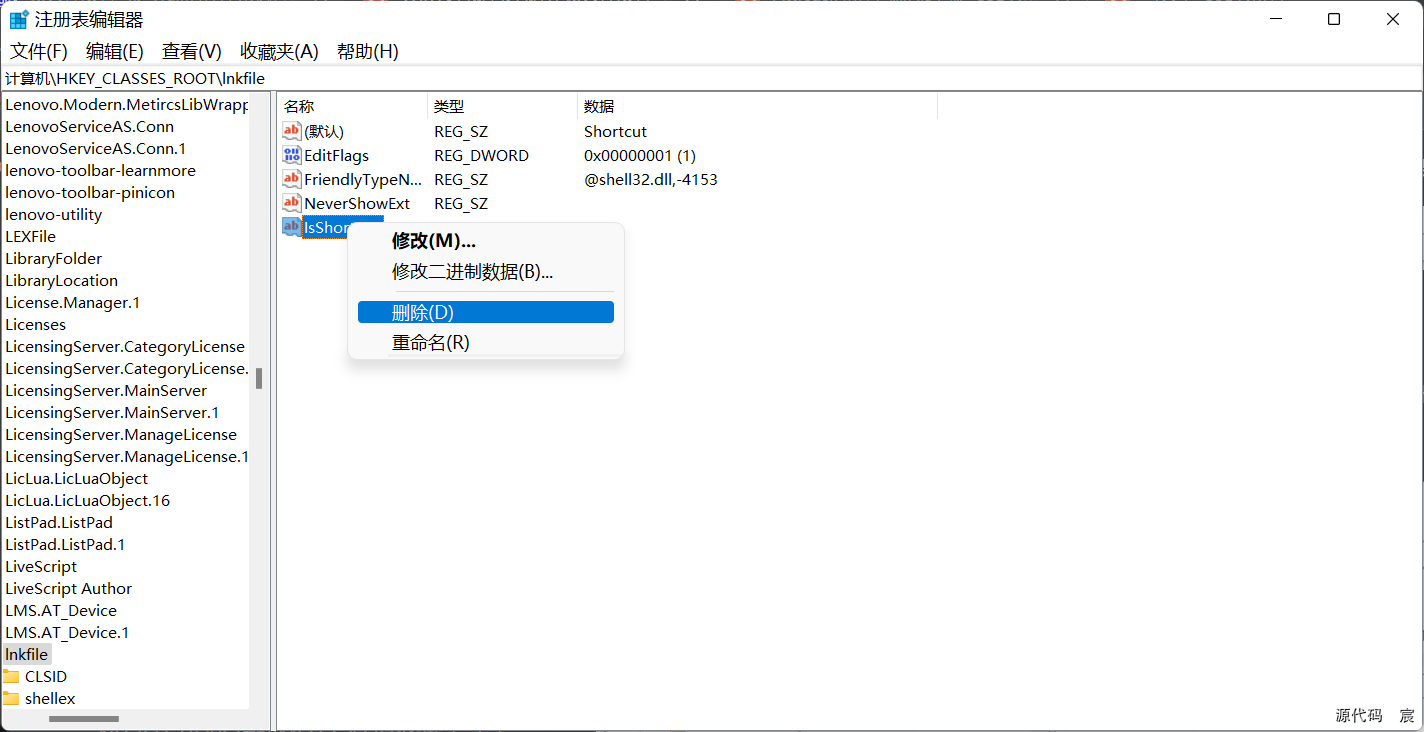Select the LicensingServer.ManageLicense key
The width and height of the screenshot is (1424, 732).
pyautogui.click(x=121, y=434)
